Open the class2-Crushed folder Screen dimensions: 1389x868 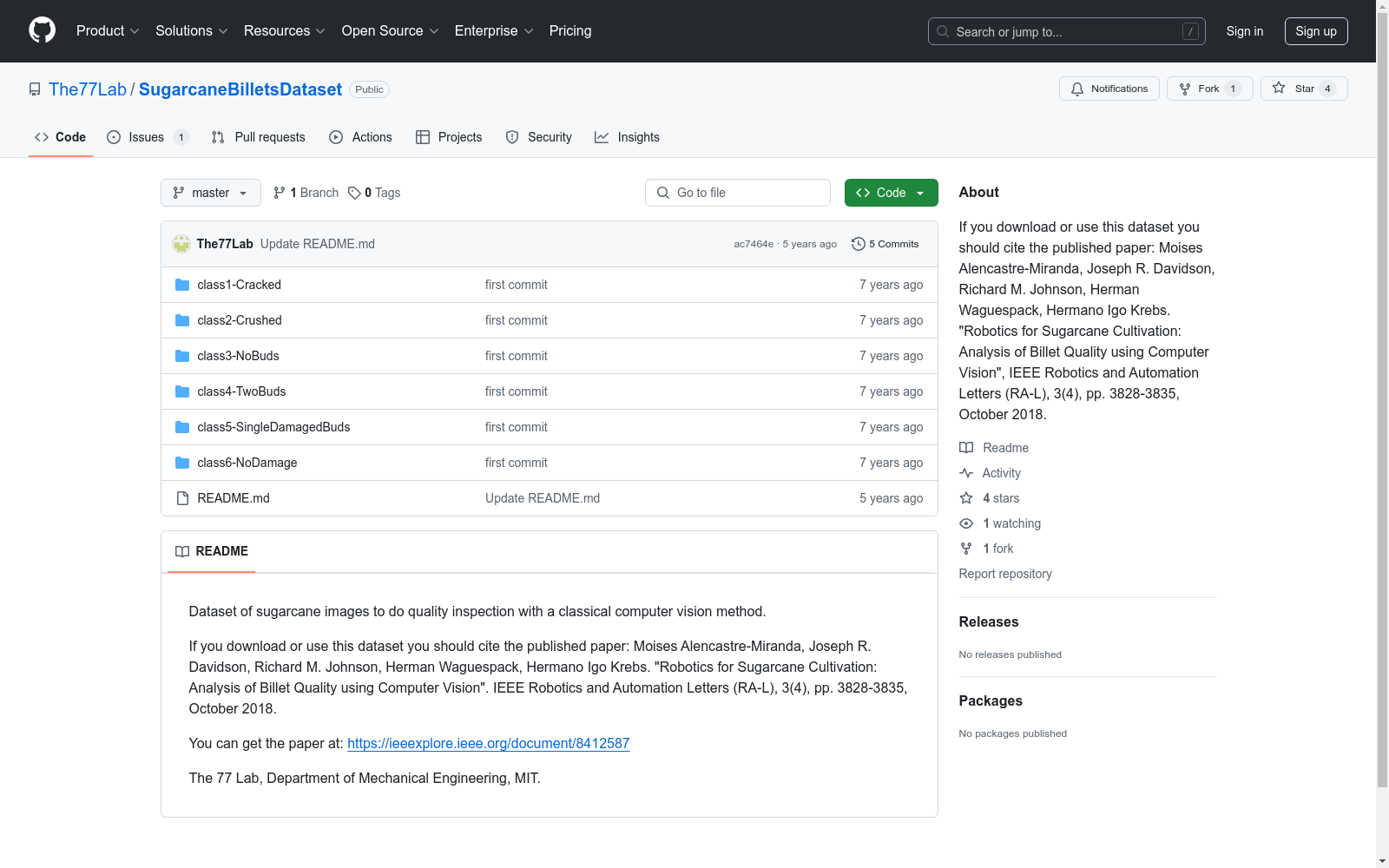coord(240,320)
